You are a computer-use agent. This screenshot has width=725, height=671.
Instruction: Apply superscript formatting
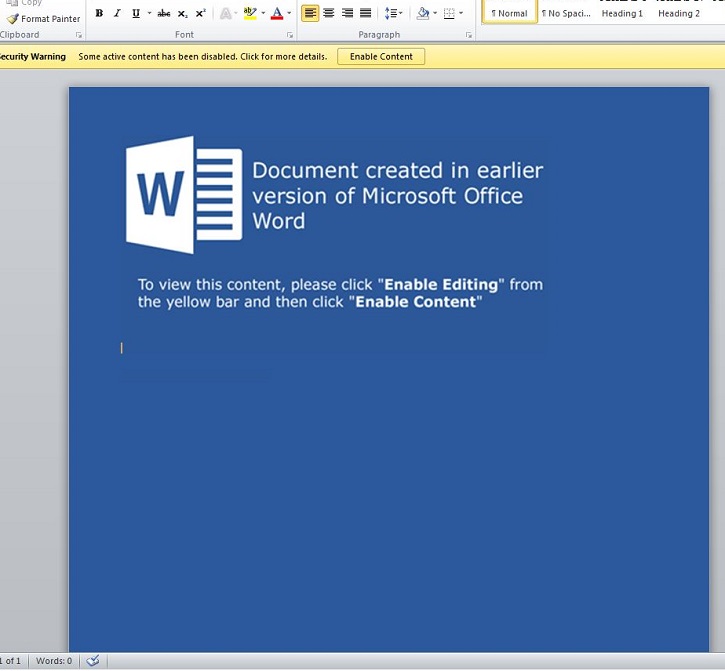tap(200, 13)
